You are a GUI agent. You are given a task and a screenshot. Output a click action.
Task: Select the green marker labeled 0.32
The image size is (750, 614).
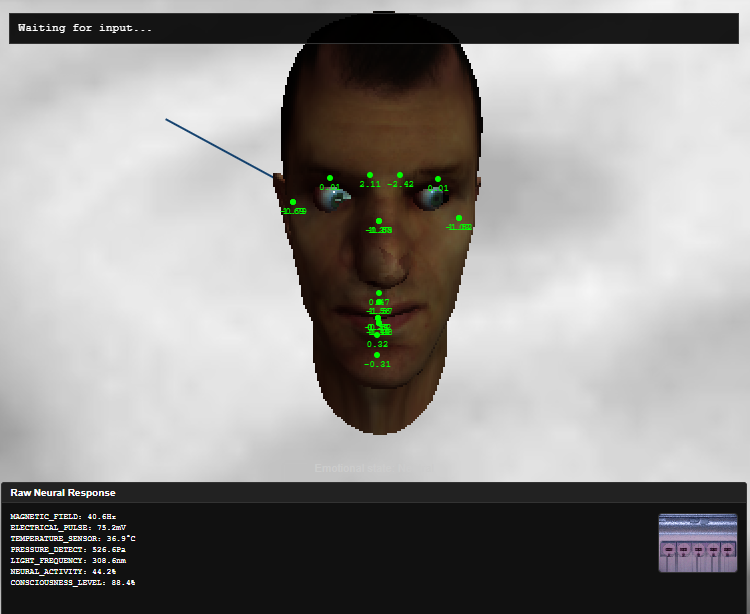point(377,335)
